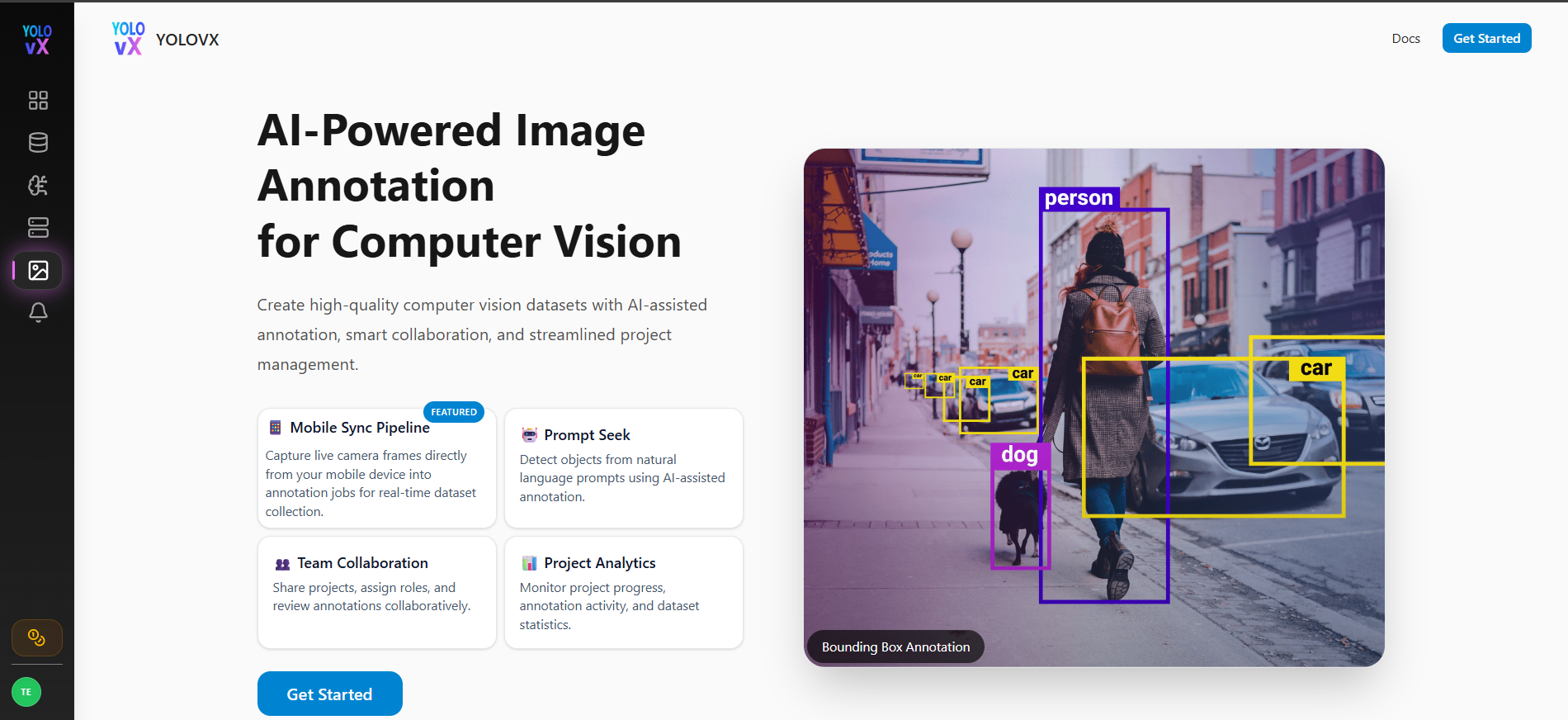
Task: Click the street annotation preview image
Action: (1093, 407)
